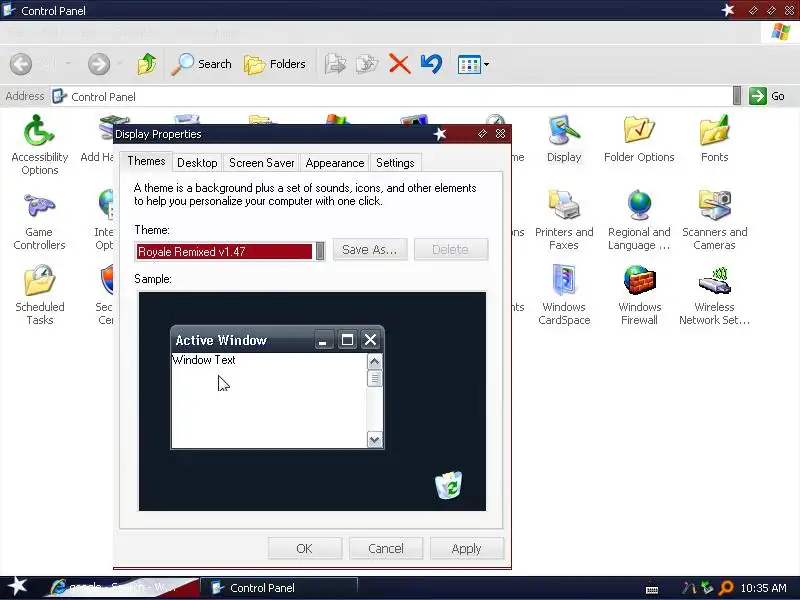The height and width of the screenshot is (600, 800).
Task: Click sample window scrollbar down arrow
Action: [x=374, y=440]
